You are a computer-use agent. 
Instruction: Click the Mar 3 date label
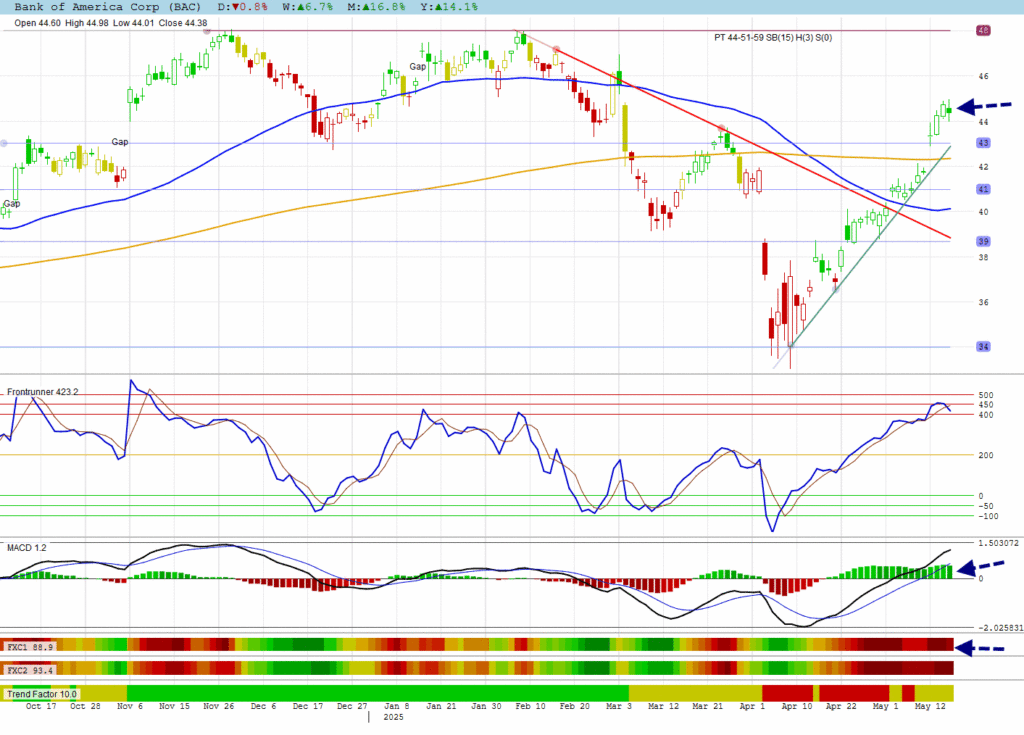click(618, 706)
